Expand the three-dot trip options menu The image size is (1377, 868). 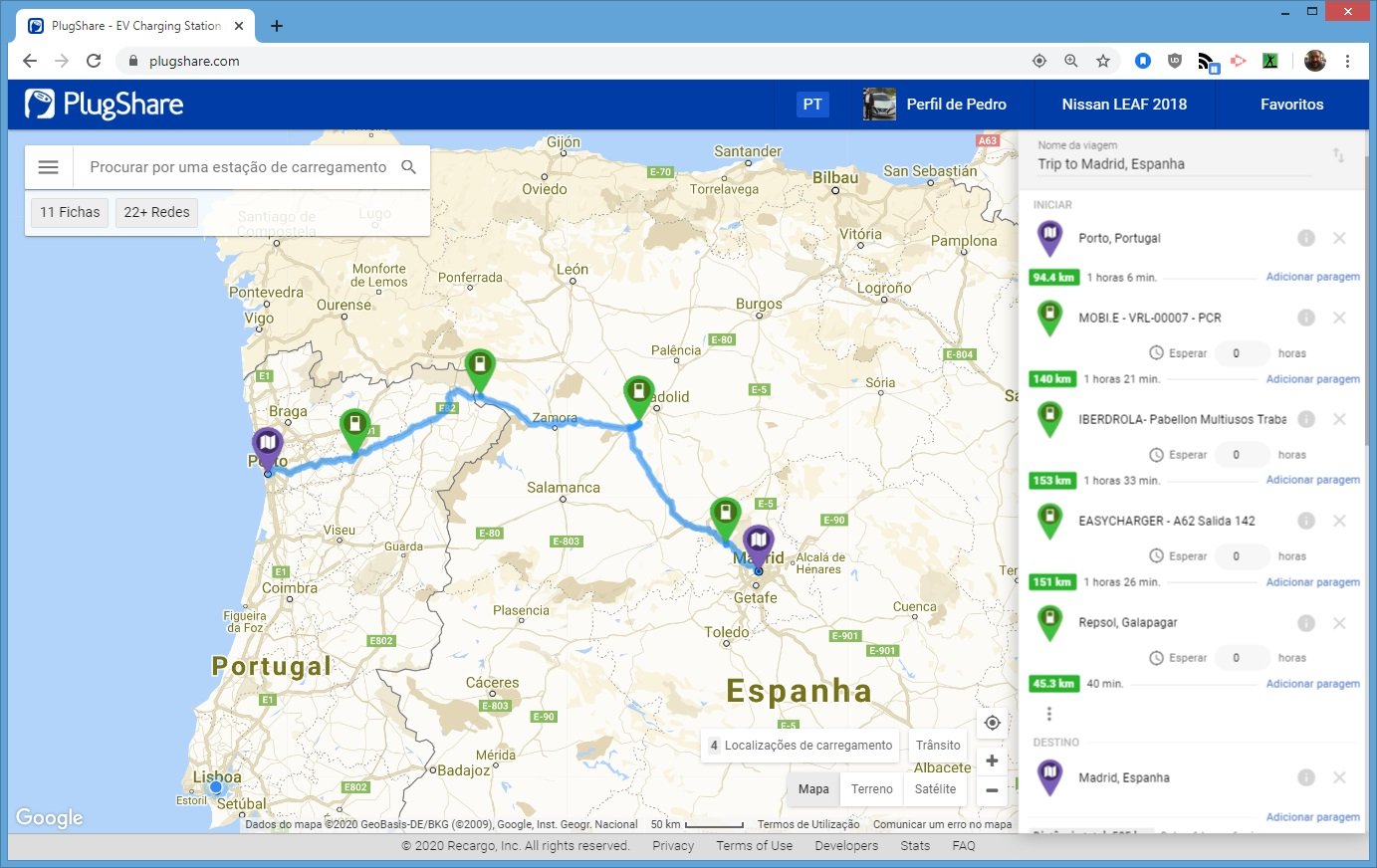(x=1048, y=714)
